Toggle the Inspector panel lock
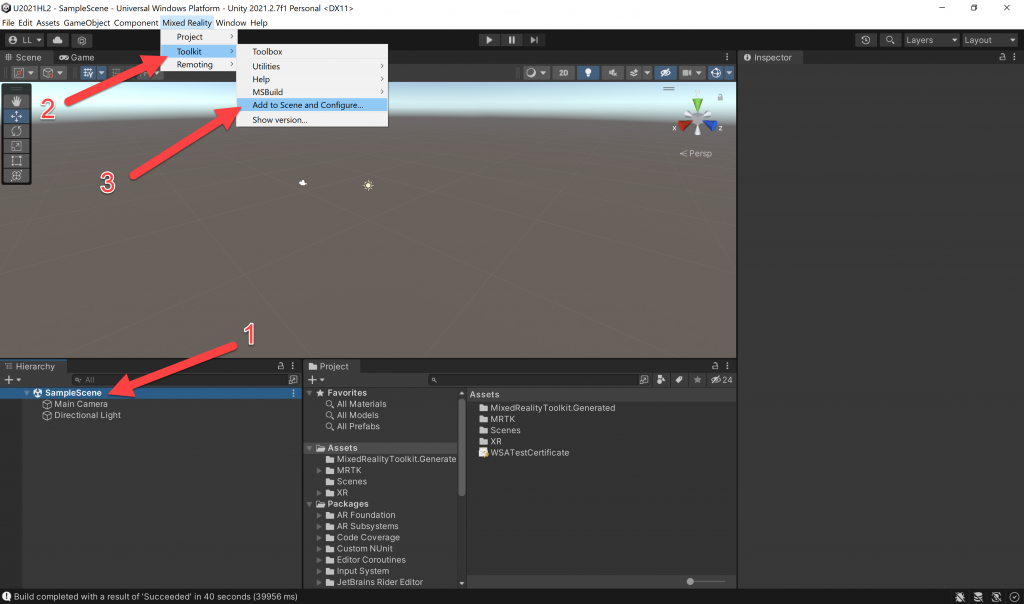This screenshot has height=604, width=1024. click(1002, 57)
